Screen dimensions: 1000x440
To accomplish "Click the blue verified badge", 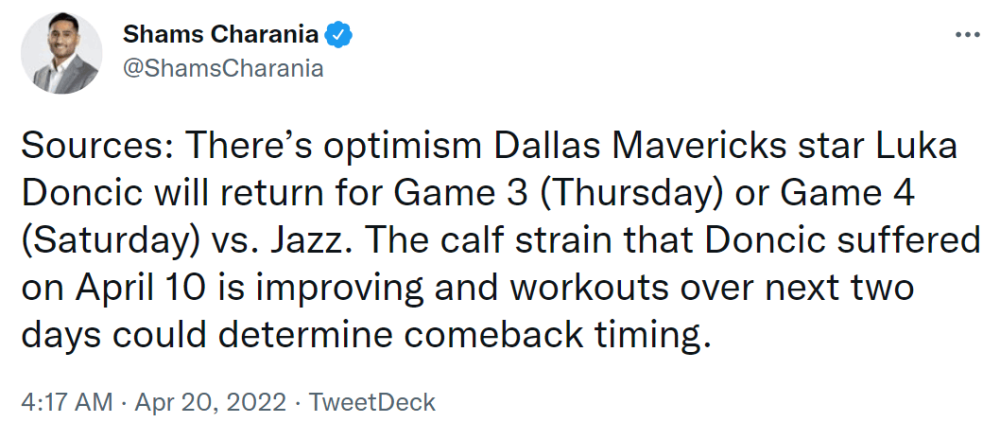I will 339,34.
